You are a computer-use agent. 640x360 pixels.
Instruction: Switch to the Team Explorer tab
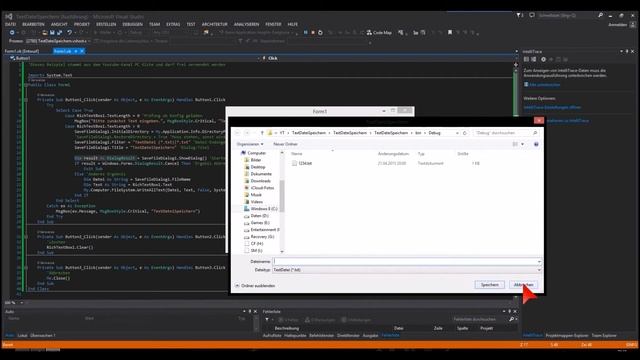point(604,336)
